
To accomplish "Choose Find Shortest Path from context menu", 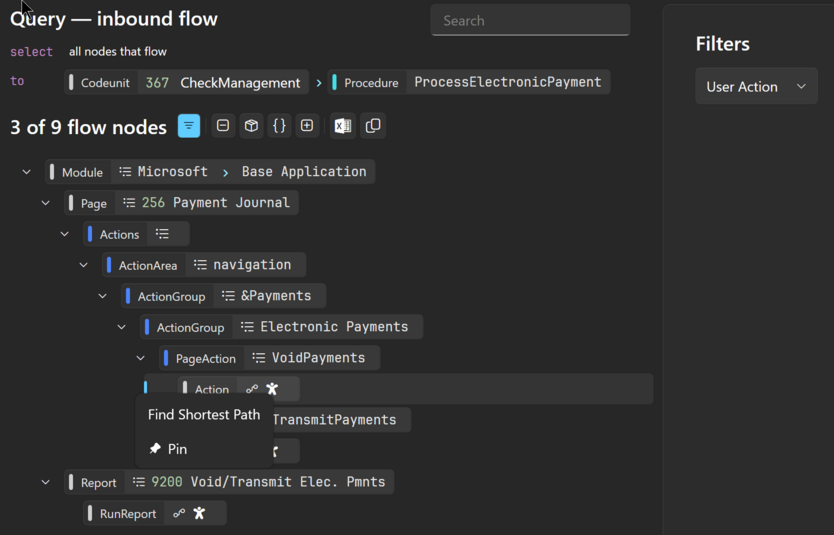I will (x=204, y=415).
